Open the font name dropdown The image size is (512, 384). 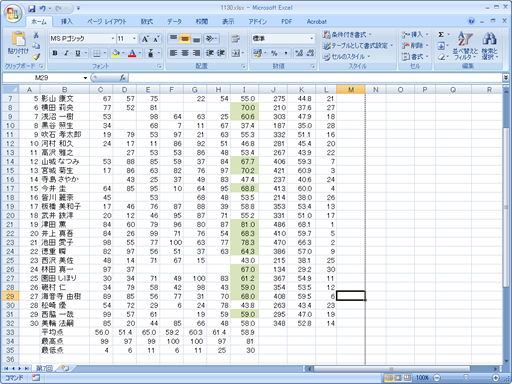[112, 39]
